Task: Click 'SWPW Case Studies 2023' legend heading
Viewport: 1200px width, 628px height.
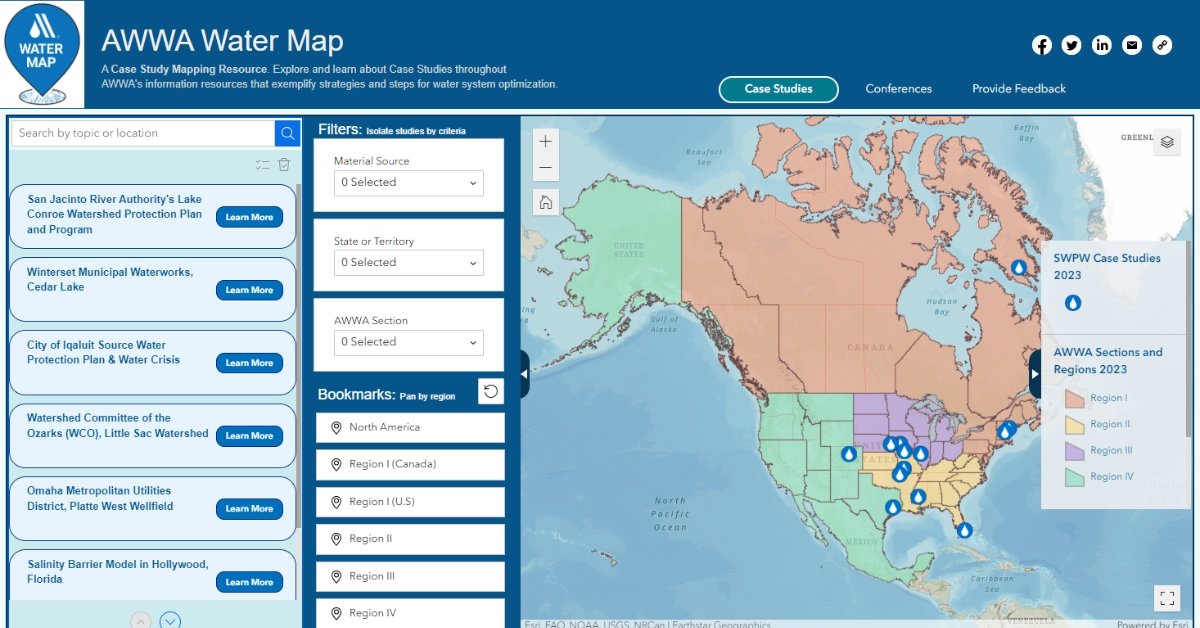Action: [x=1107, y=267]
